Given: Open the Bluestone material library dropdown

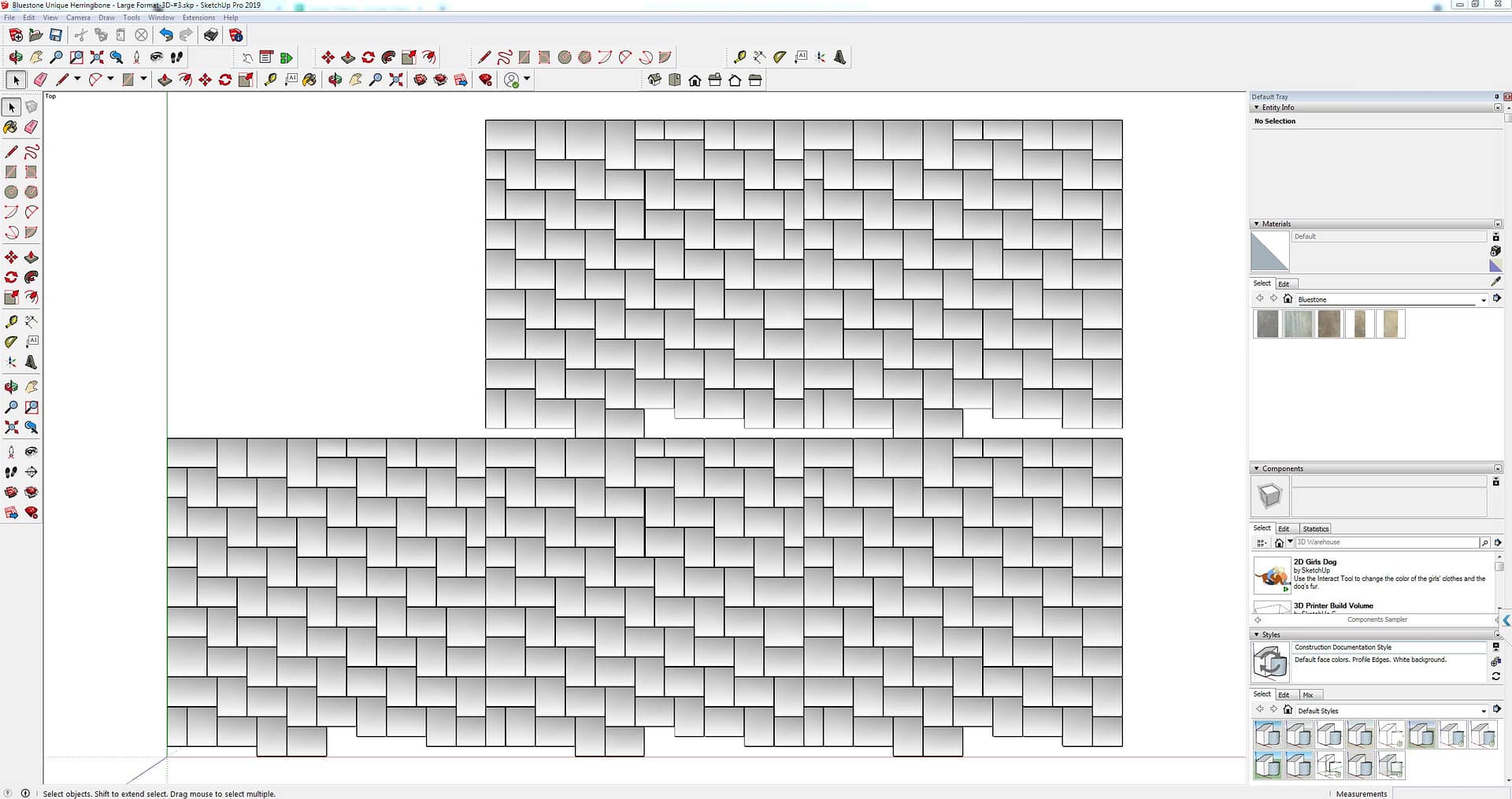Looking at the screenshot, I should point(1483,300).
